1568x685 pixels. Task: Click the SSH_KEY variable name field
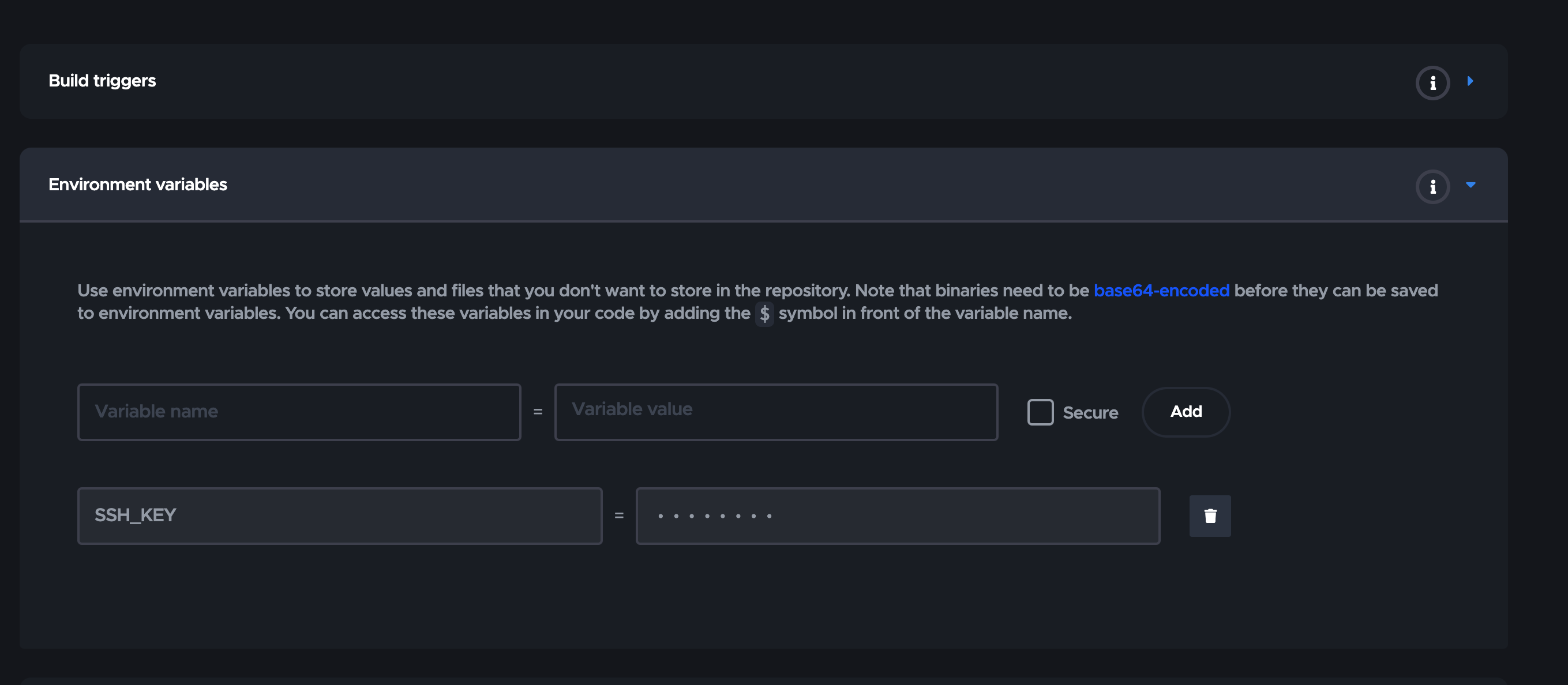pyautogui.click(x=339, y=516)
